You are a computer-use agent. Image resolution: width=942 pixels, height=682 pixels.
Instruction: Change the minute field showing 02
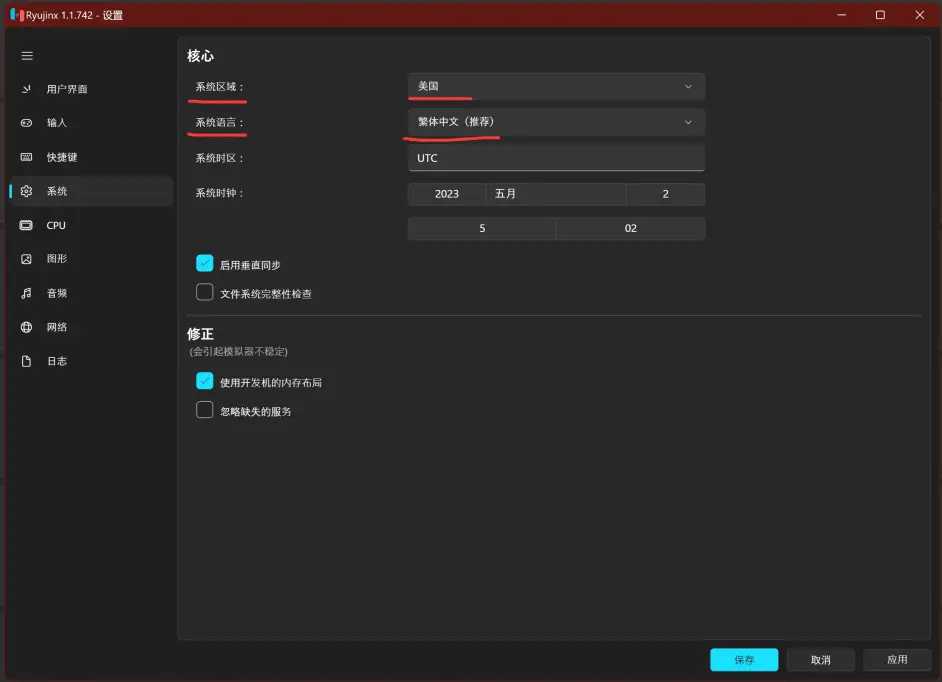coord(631,228)
